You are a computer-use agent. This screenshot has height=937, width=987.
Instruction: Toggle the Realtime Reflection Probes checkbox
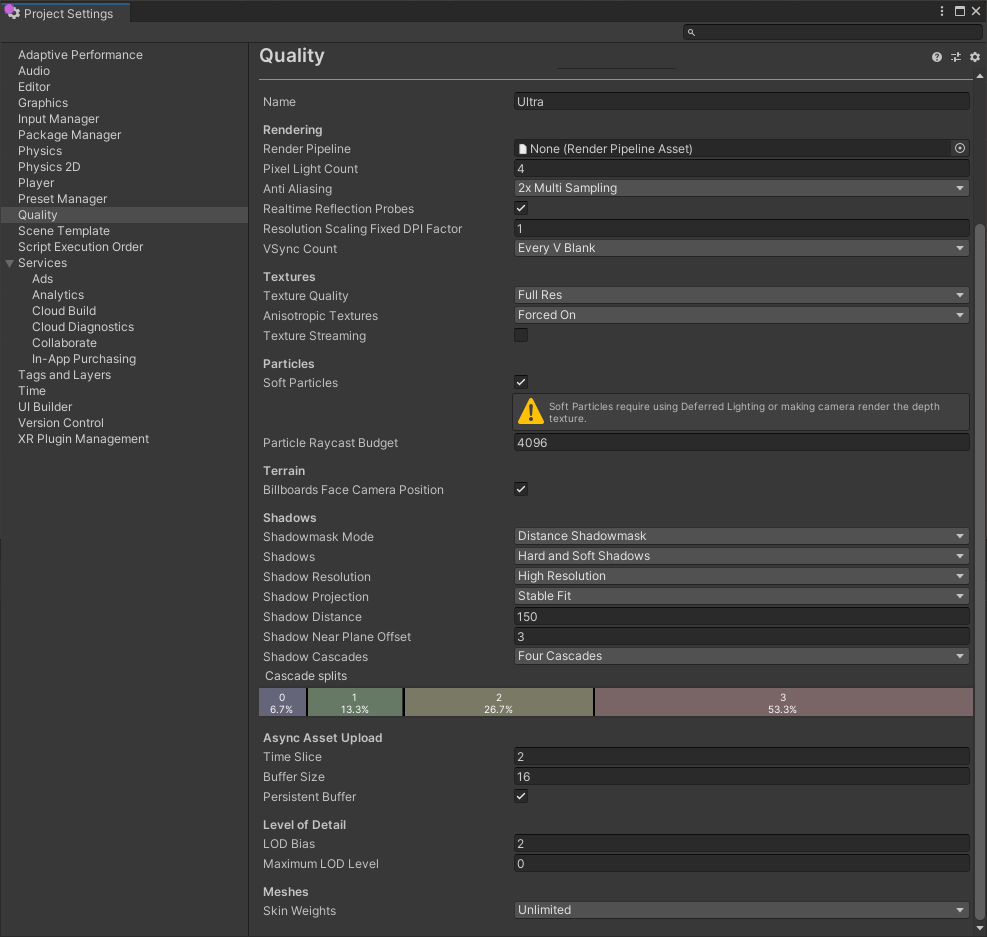point(521,208)
